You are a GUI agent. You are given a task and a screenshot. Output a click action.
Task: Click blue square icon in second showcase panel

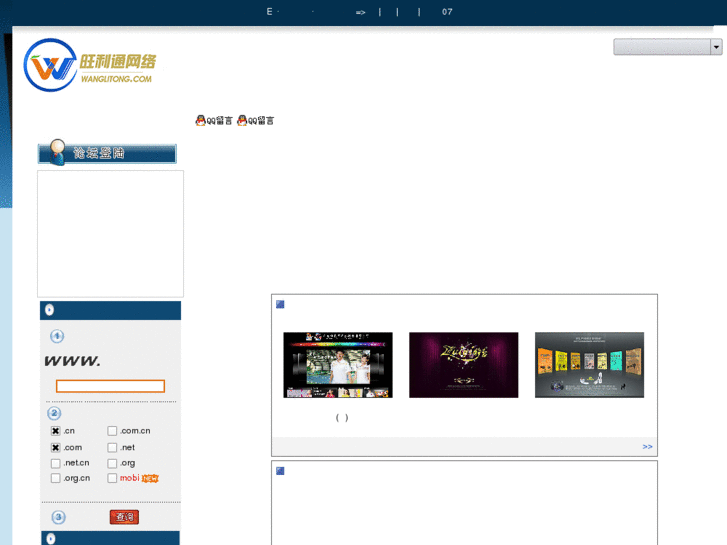coord(280,471)
